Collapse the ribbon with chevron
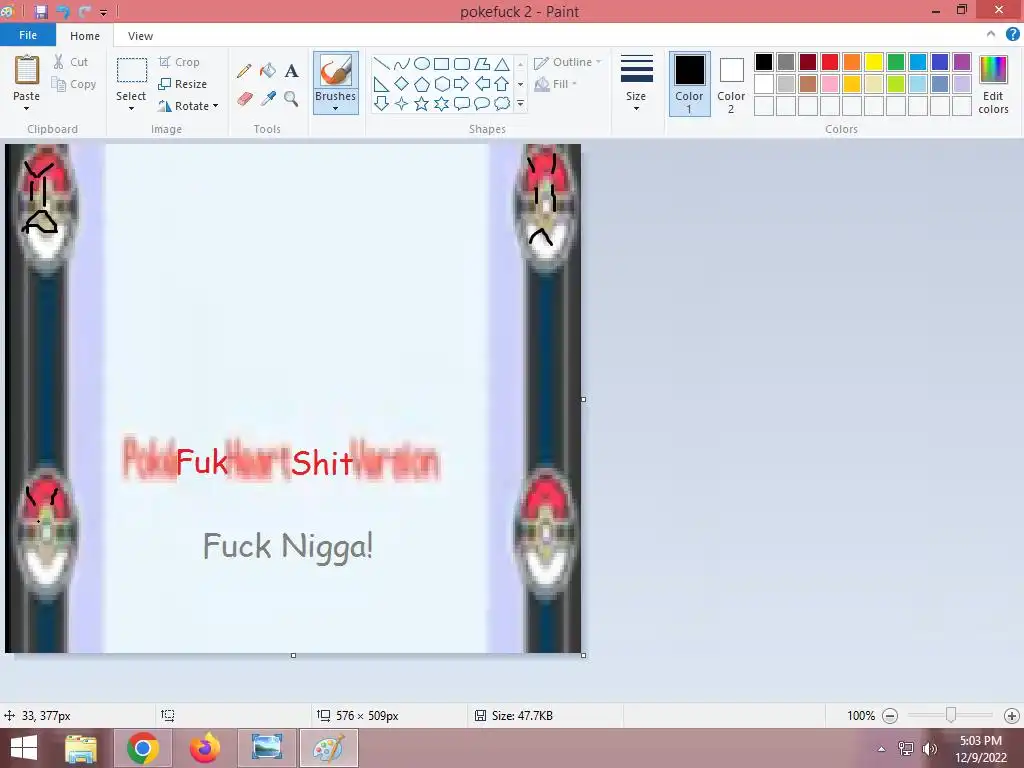 [991, 35]
